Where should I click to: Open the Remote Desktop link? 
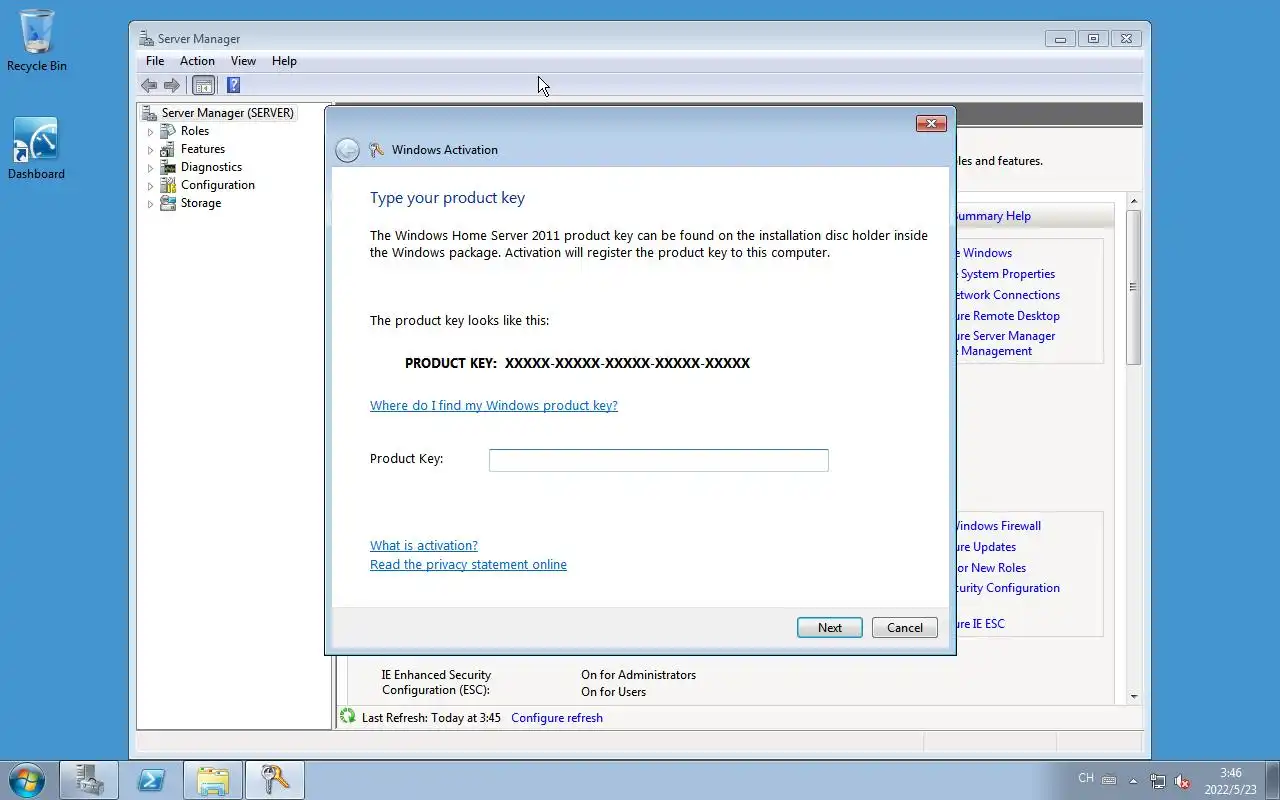pos(1008,316)
